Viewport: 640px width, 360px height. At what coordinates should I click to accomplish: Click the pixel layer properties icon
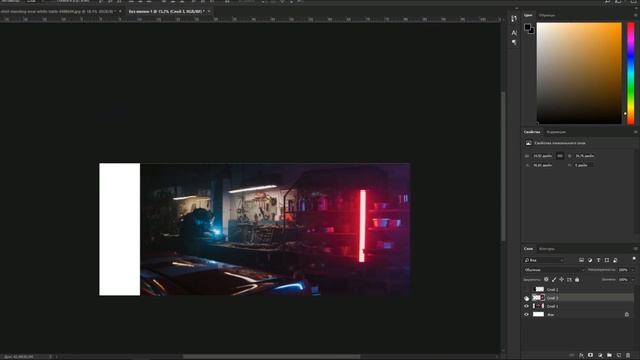coord(529,143)
